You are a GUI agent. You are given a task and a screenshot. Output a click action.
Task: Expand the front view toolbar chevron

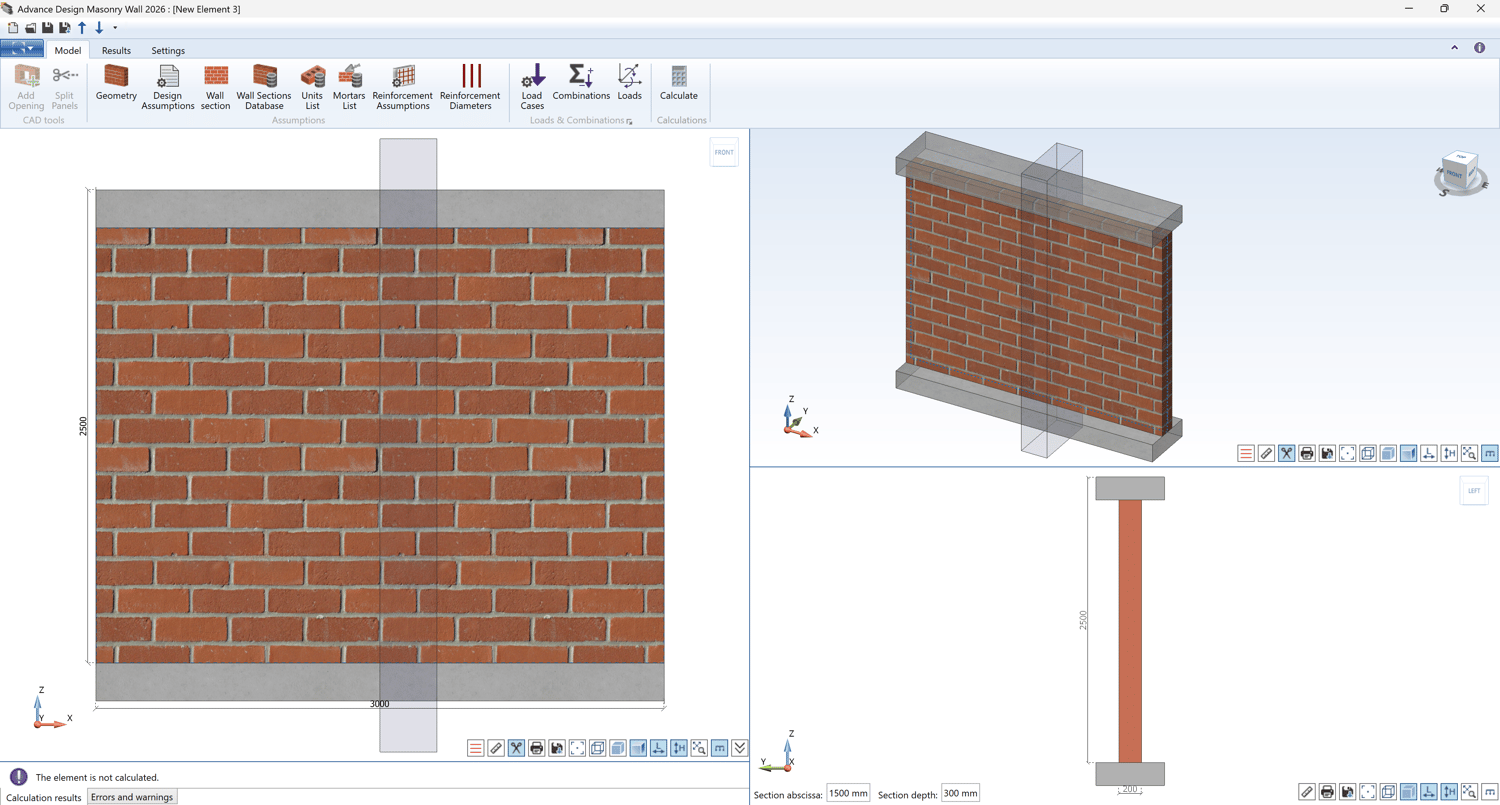coord(740,748)
